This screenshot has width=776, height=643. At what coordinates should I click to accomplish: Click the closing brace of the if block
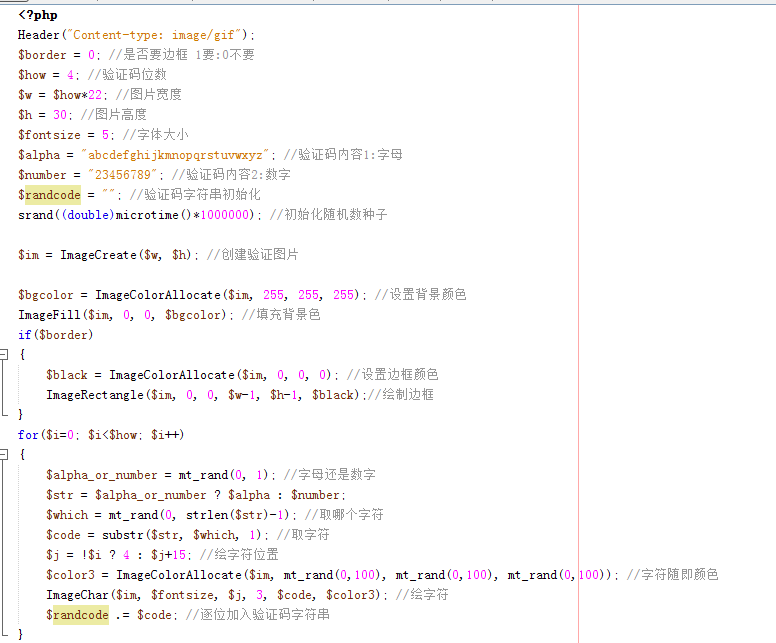21,414
